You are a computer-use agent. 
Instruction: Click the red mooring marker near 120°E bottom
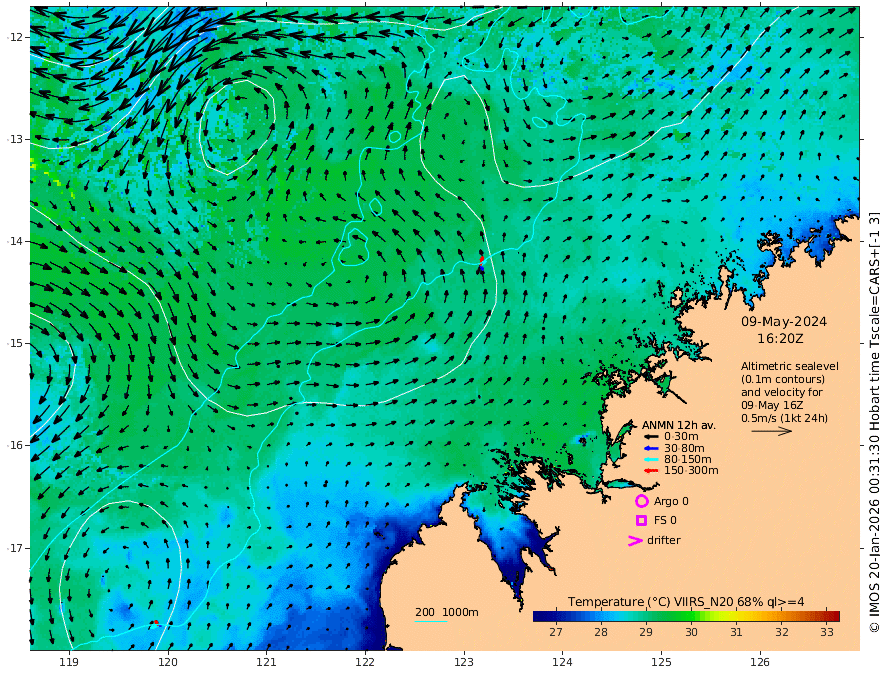click(155, 623)
